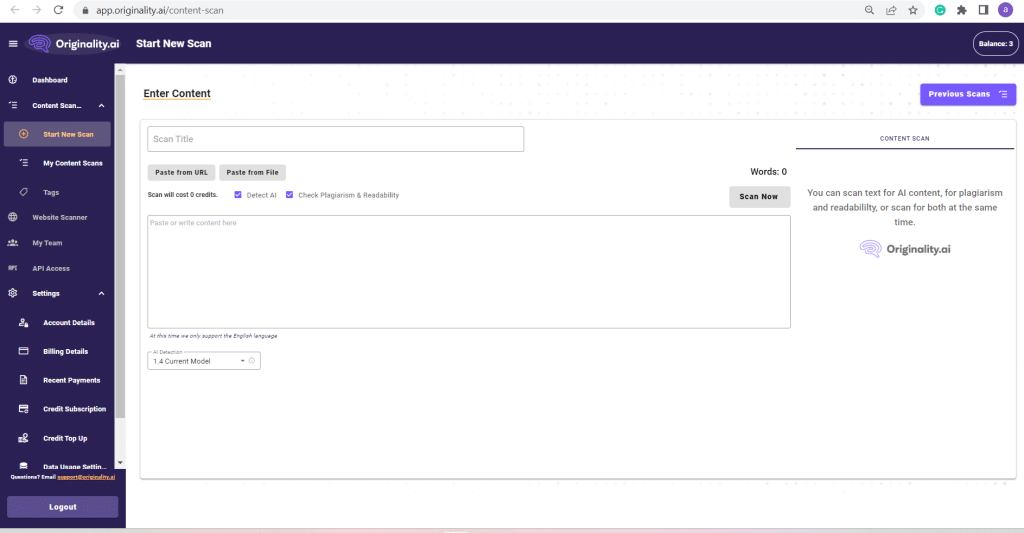Screen dimensions: 1024x533
Task: Open My Content Scans
Action: click(x=72, y=163)
